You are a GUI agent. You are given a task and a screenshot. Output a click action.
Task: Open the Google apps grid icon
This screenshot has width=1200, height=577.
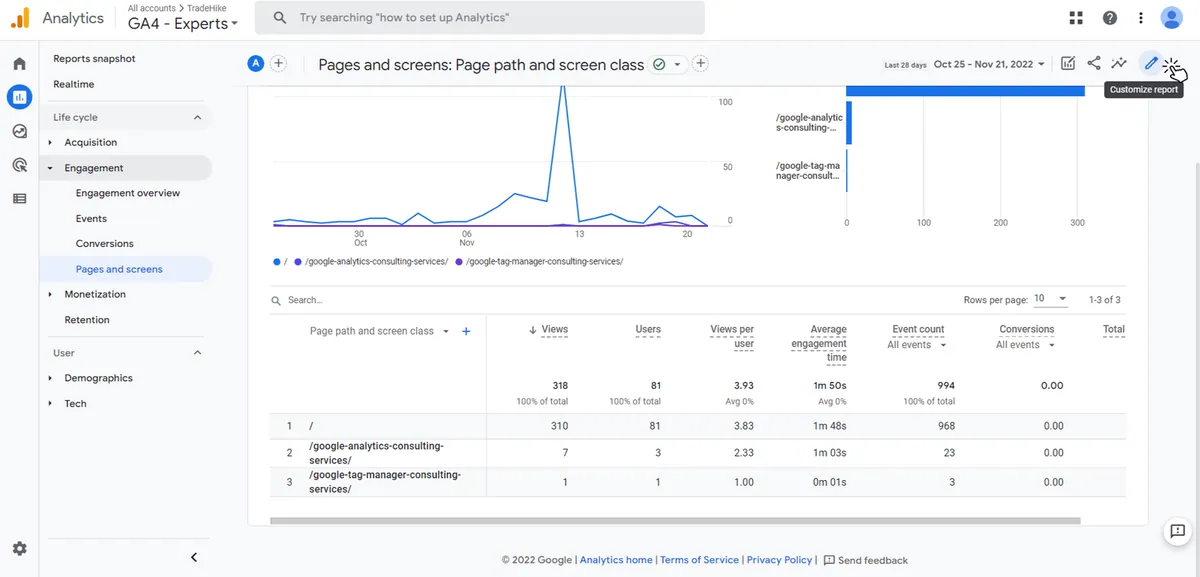[1076, 18]
